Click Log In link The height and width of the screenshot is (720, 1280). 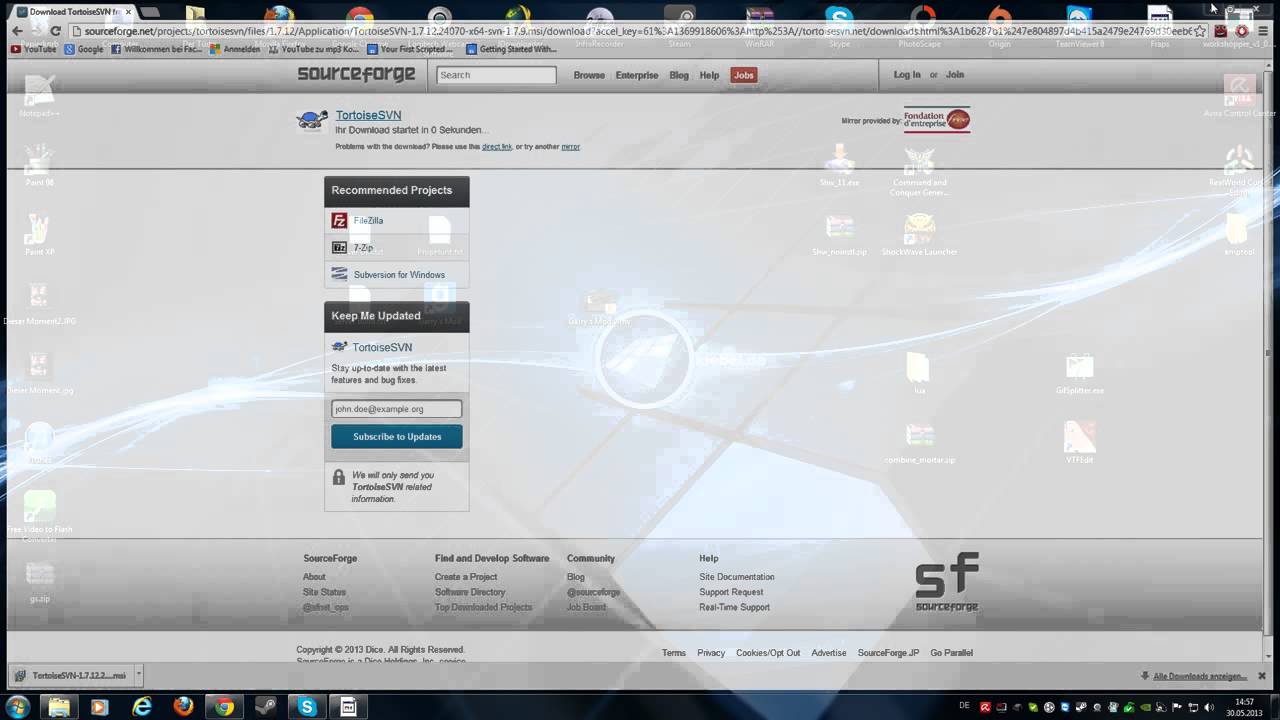[907, 74]
